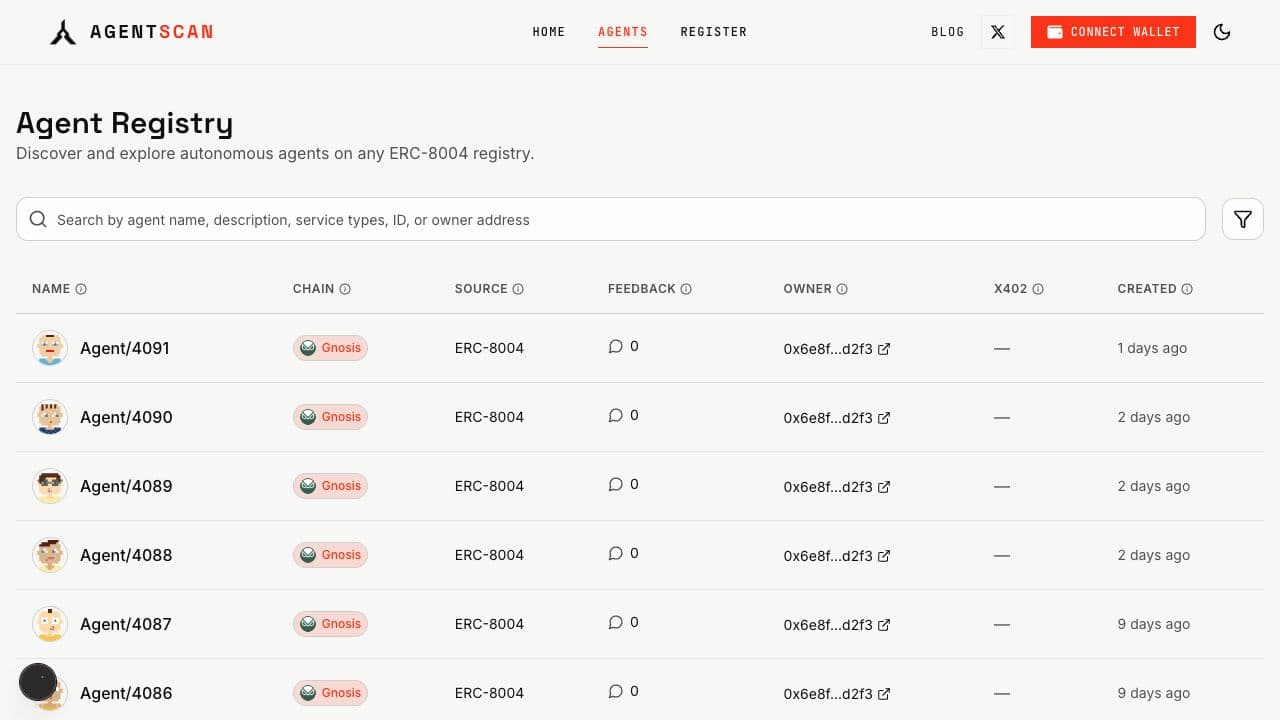Click the info icon beside FEEDBACK column
1280x720 pixels.
(686, 289)
